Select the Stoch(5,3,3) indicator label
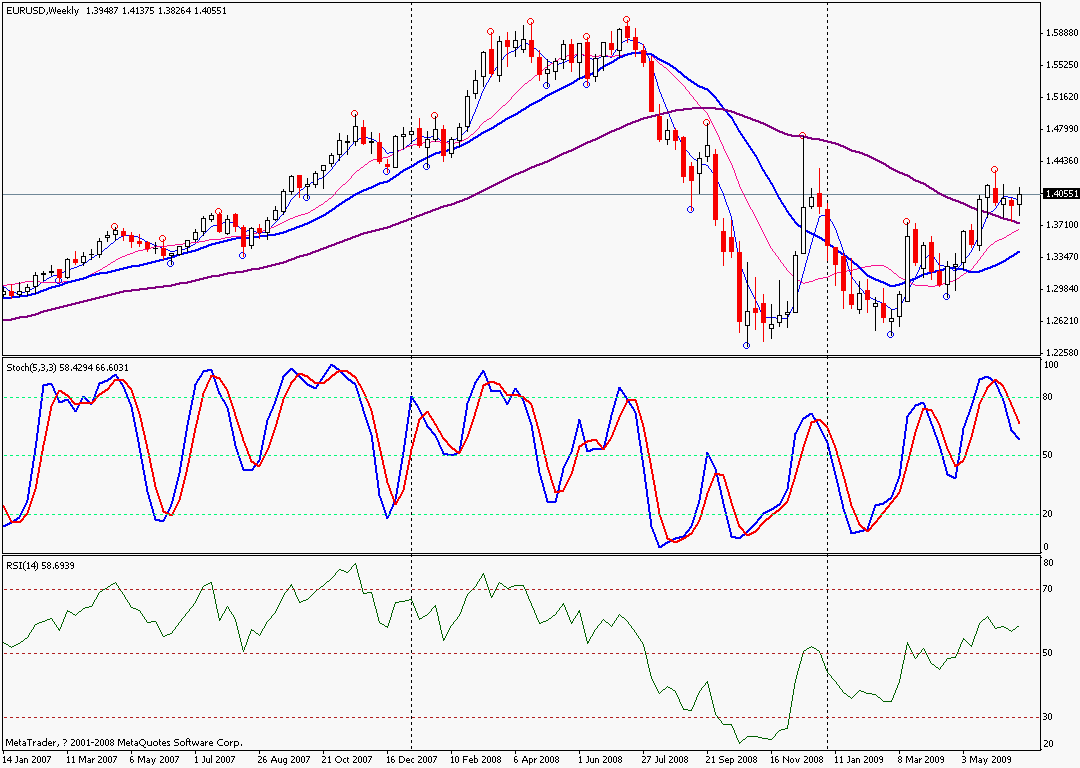 (31, 368)
